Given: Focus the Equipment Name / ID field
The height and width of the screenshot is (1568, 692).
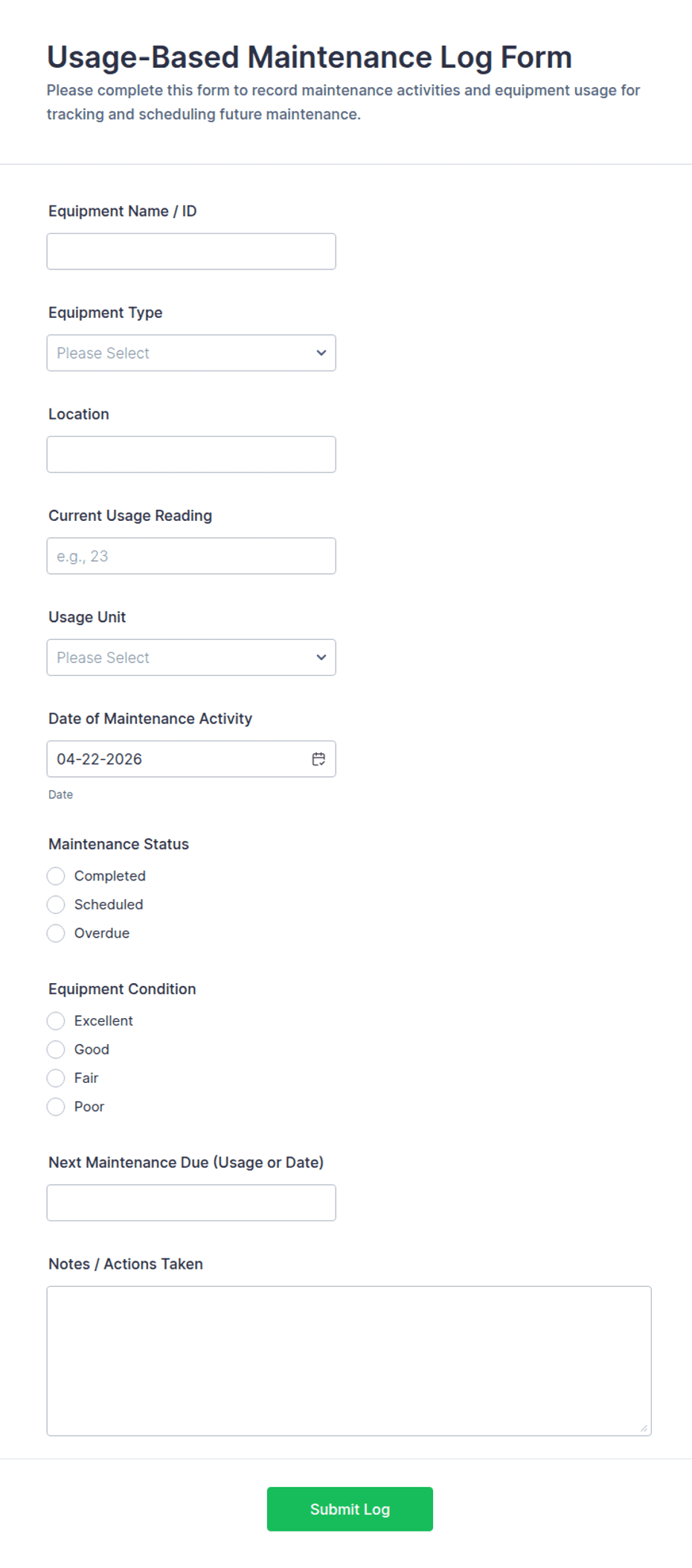Looking at the screenshot, I should [x=191, y=252].
